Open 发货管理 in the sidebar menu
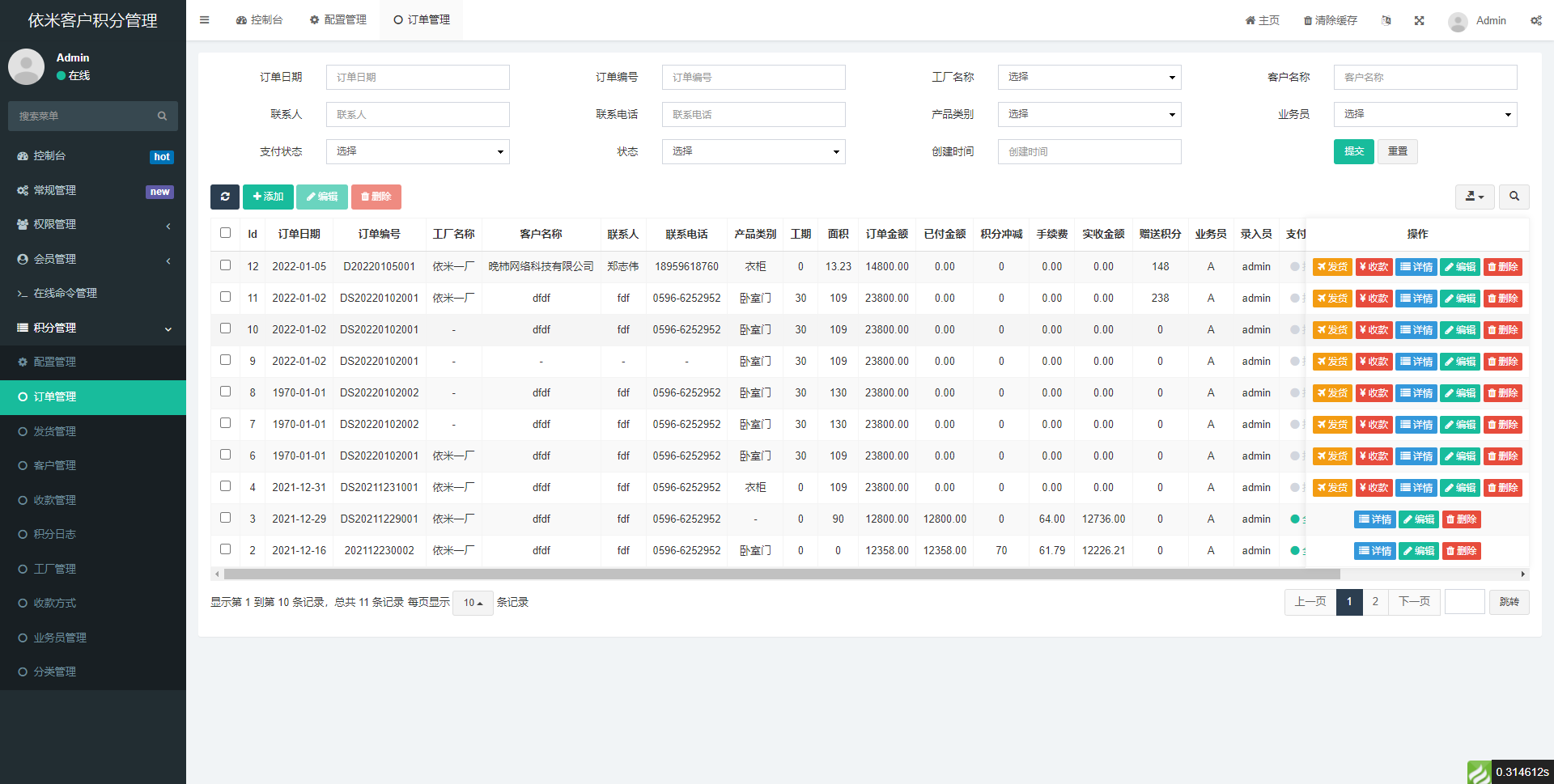 [54, 432]
